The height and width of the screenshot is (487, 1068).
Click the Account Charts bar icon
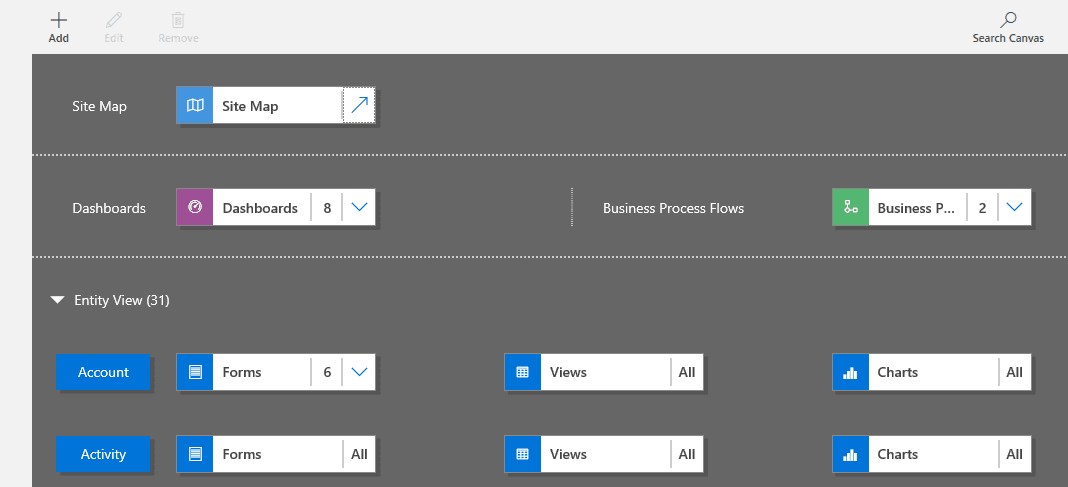coord(851,372)
